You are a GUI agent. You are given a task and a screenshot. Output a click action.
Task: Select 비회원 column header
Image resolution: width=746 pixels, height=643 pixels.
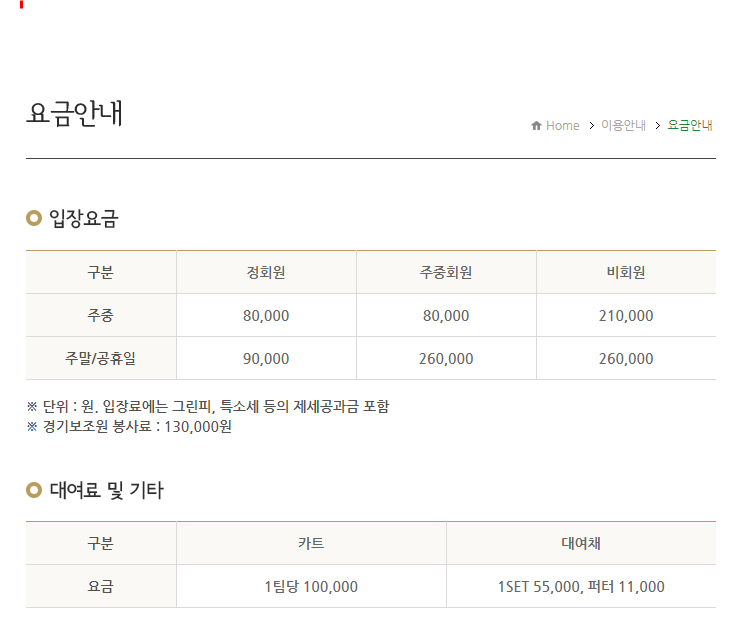[x=626, y=273]
